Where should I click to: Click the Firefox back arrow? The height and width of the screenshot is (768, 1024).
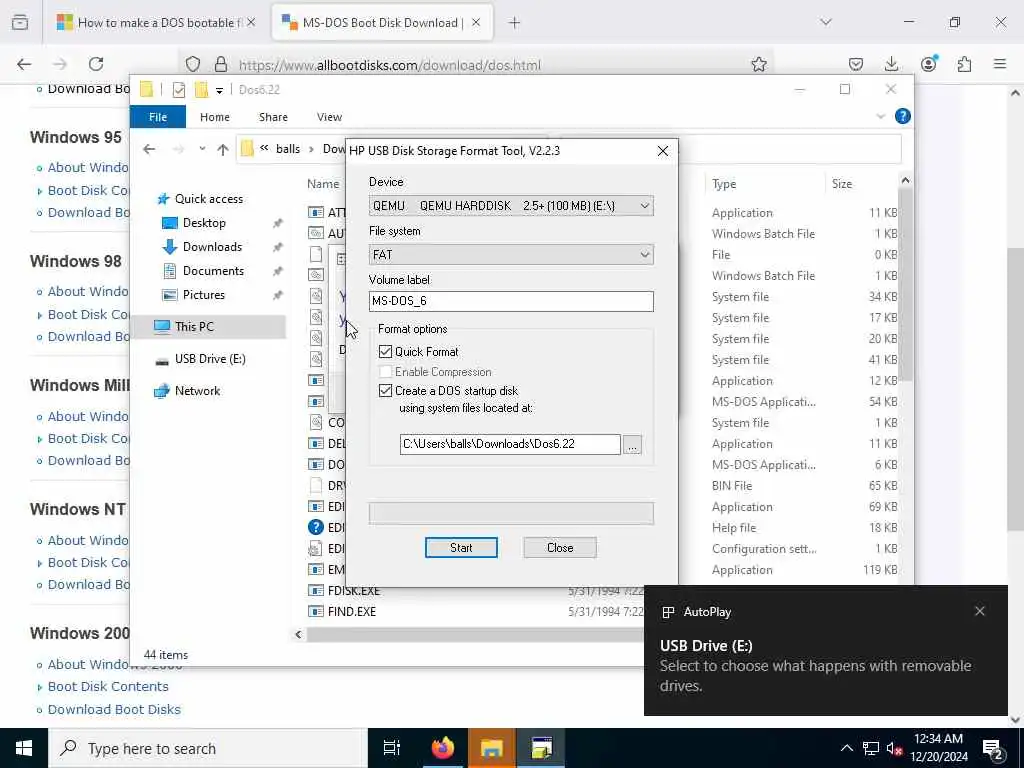click(24, 64)
